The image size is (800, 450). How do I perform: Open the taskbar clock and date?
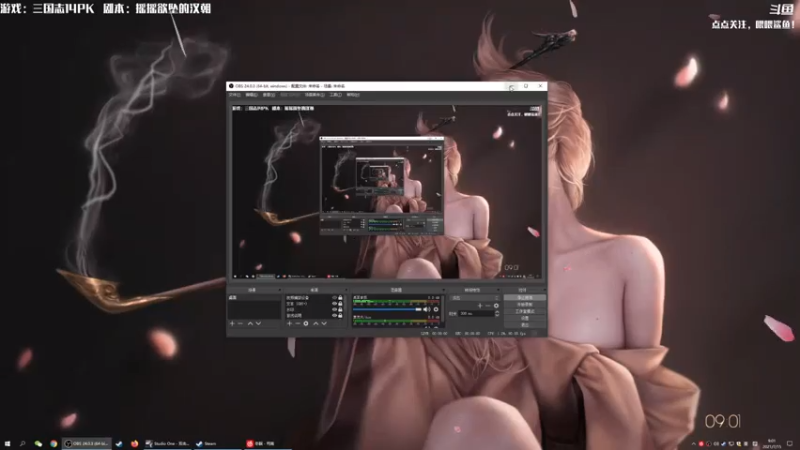[x=771, y=443]
